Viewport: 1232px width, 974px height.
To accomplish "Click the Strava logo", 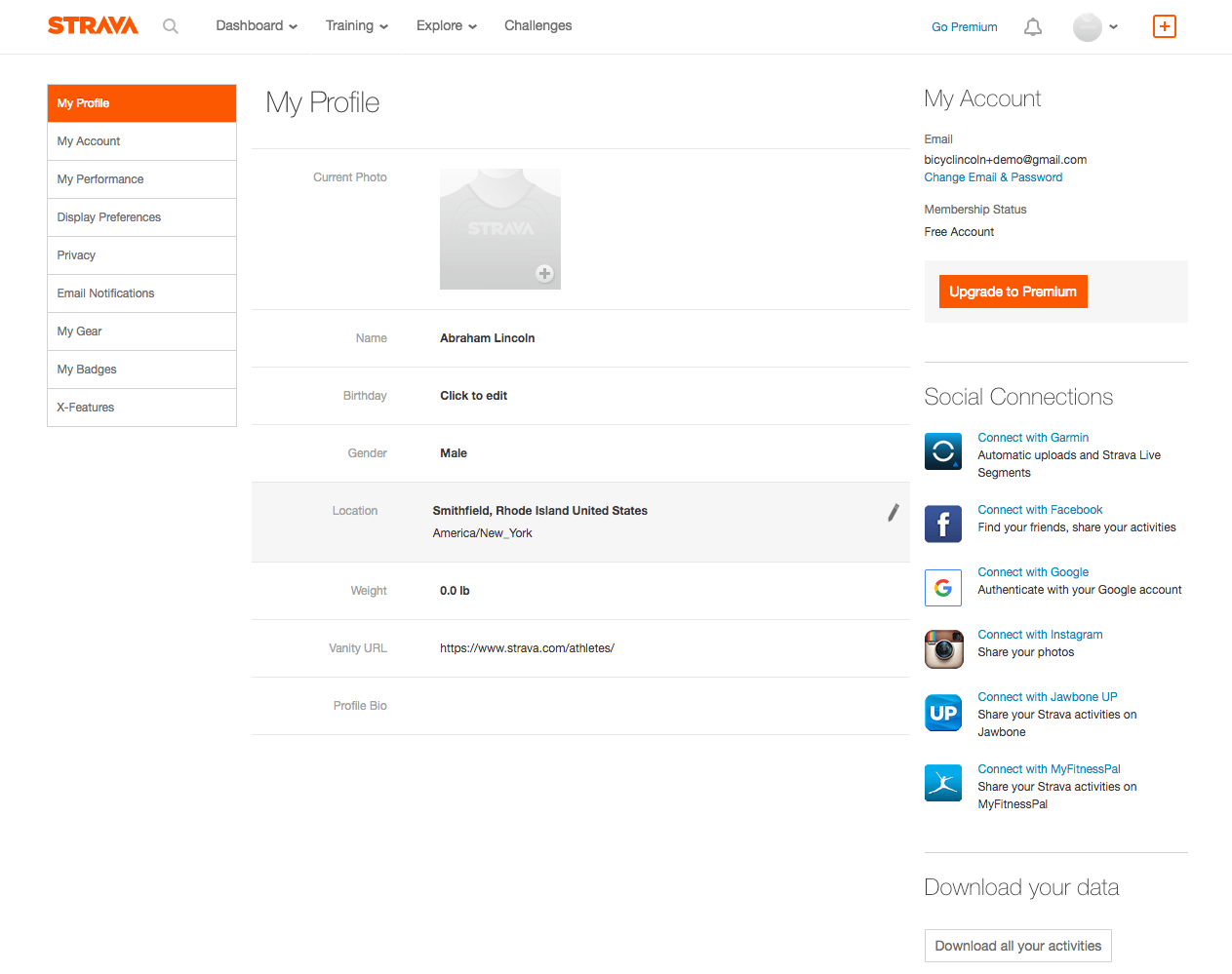I will coord(93,25).
